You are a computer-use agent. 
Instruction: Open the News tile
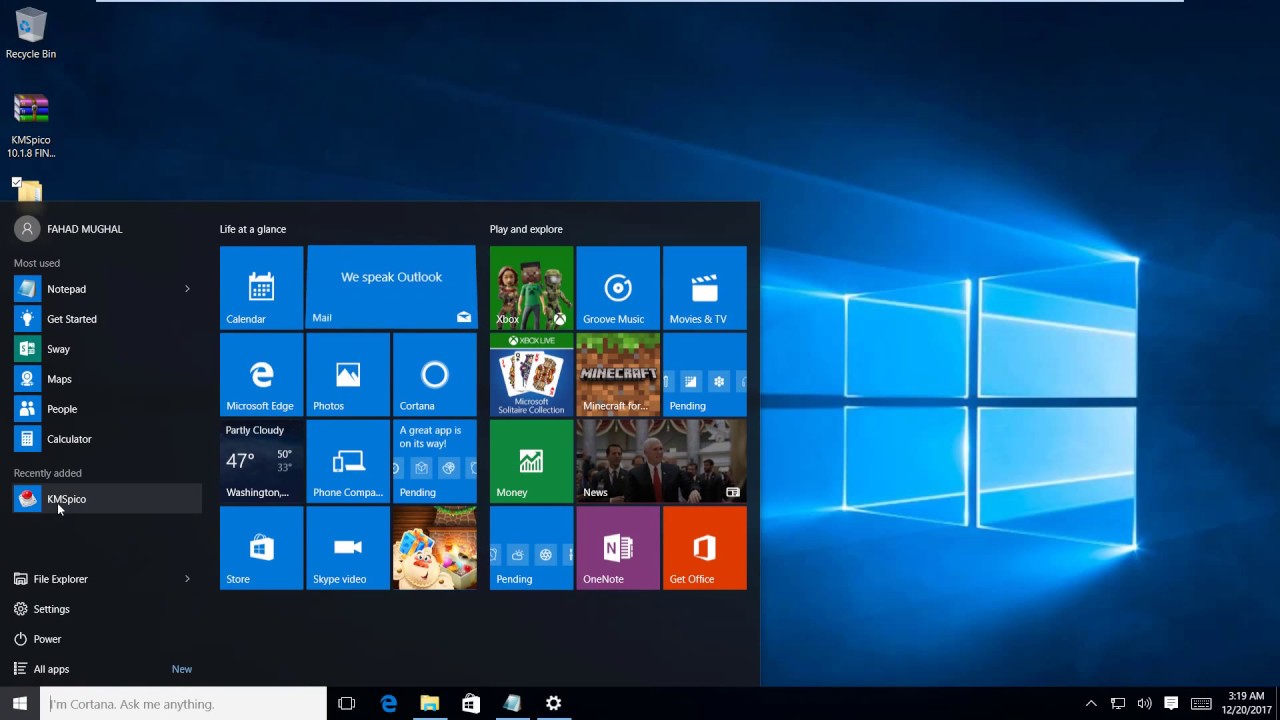[x=662, y=461]
